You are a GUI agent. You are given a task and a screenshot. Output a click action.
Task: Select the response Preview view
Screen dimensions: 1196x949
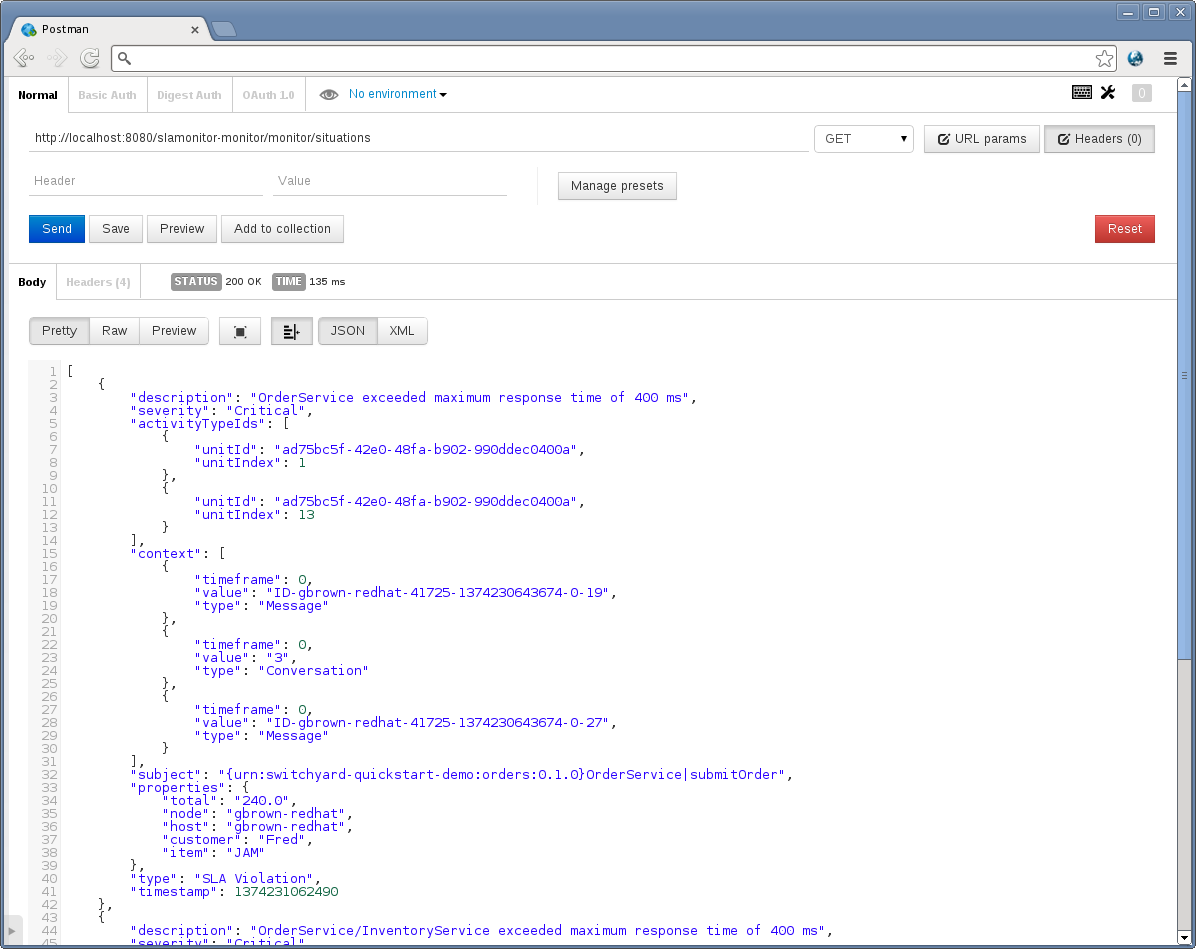(174, 331)
